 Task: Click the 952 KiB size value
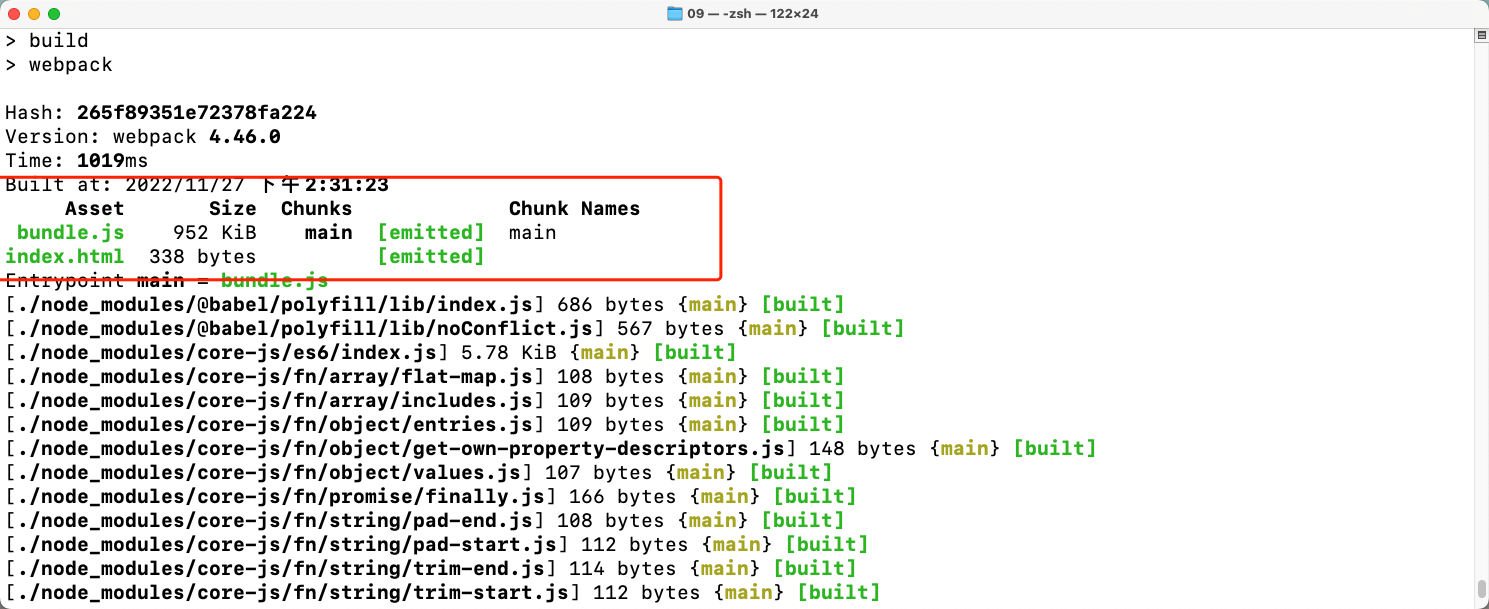coord(215,233)
